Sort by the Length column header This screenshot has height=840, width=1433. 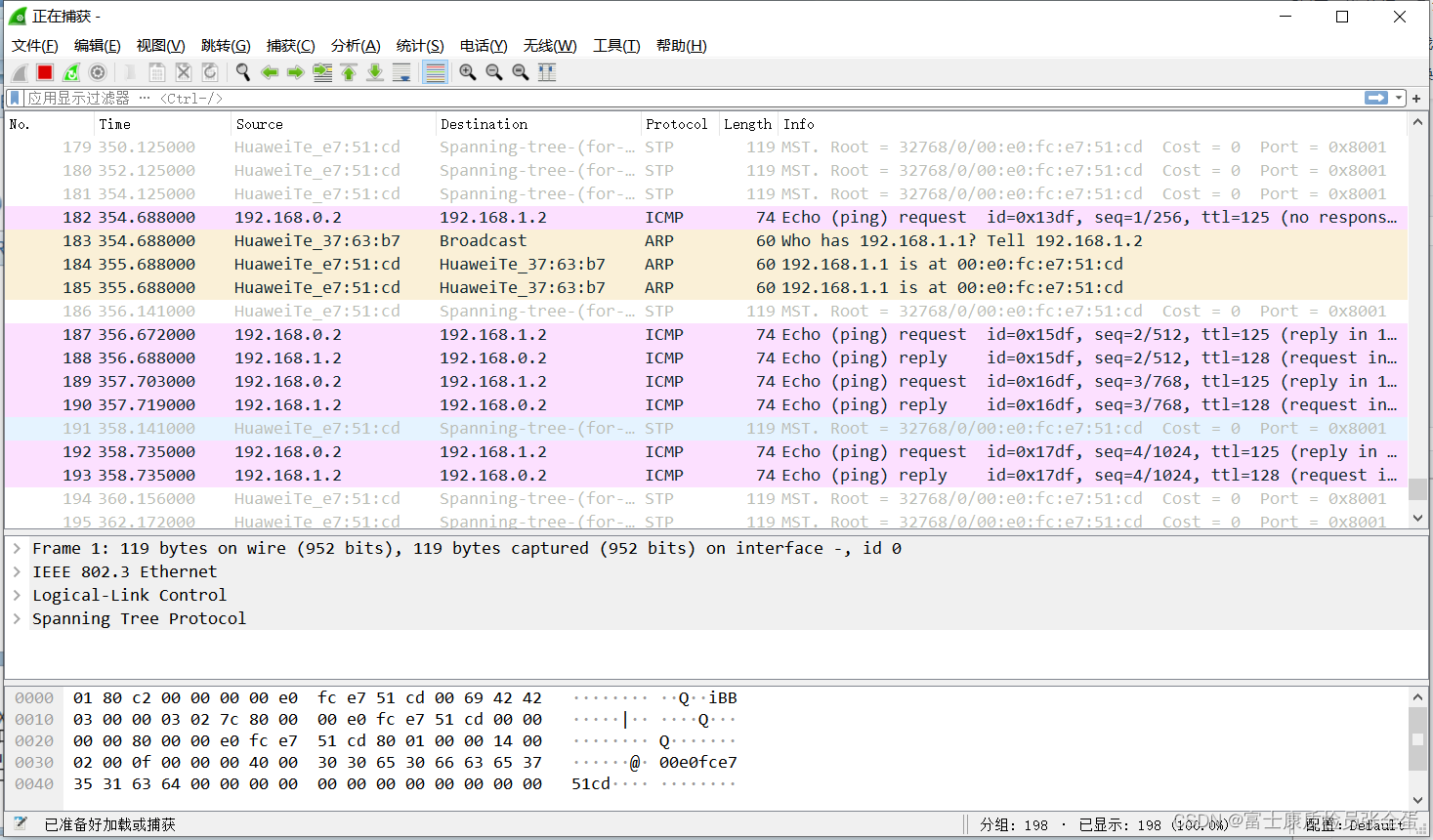(748, 124)
